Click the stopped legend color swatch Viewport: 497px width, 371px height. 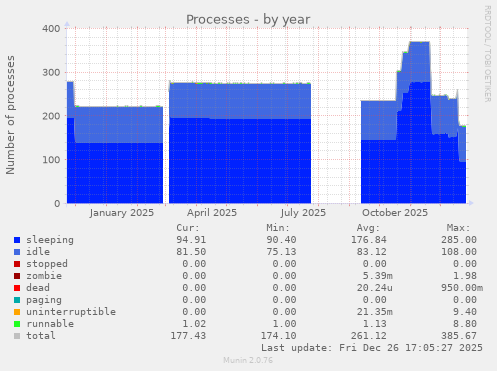[x=17, y=264]
